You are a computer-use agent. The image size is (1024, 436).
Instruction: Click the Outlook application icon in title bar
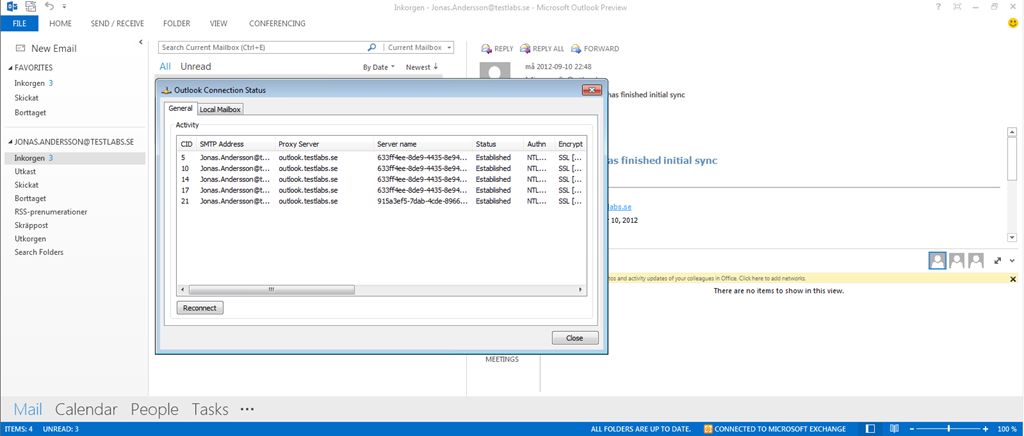(11, 7)
